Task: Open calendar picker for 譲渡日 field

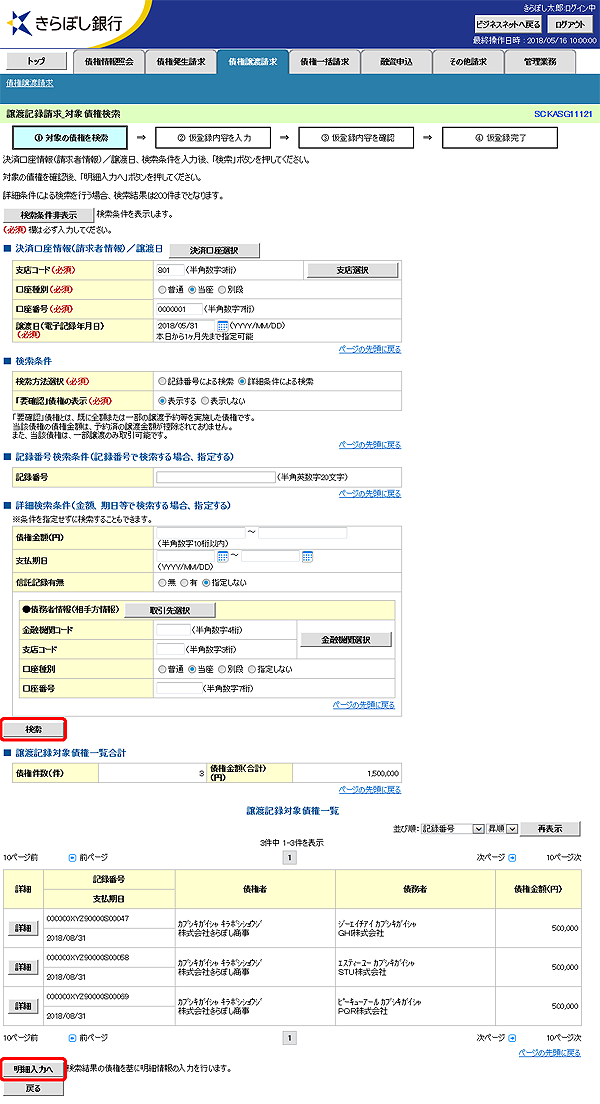Action: tap(223, 326)
